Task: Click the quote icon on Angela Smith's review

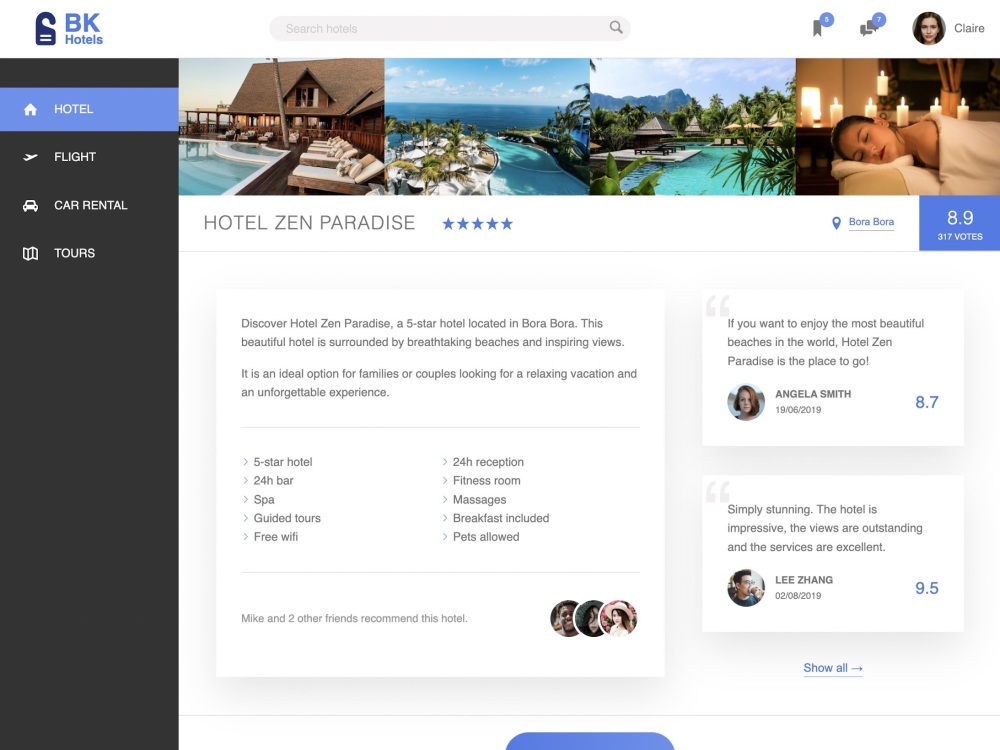Action: pos(720,305)
